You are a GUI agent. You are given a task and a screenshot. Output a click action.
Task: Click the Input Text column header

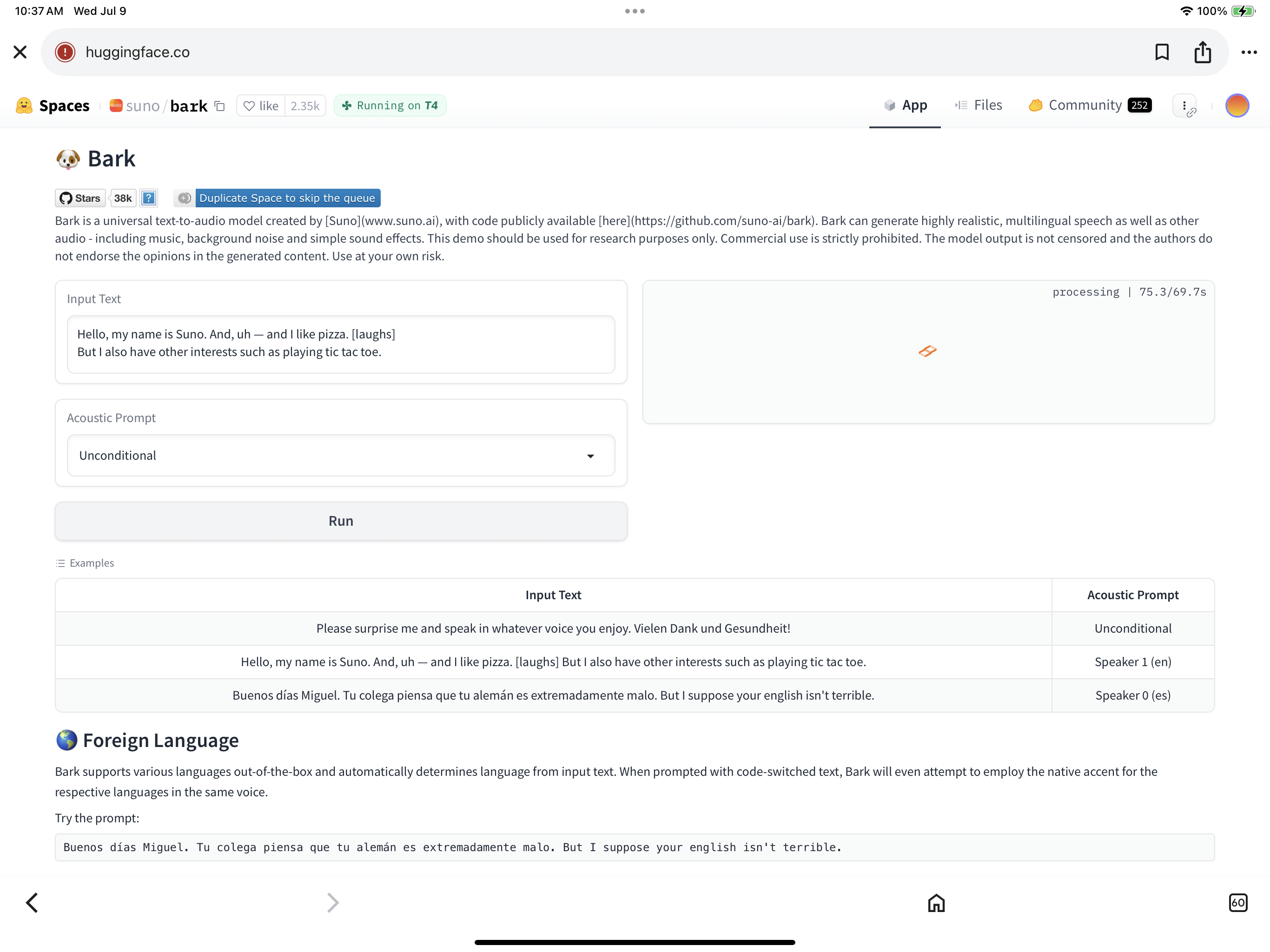554,595
